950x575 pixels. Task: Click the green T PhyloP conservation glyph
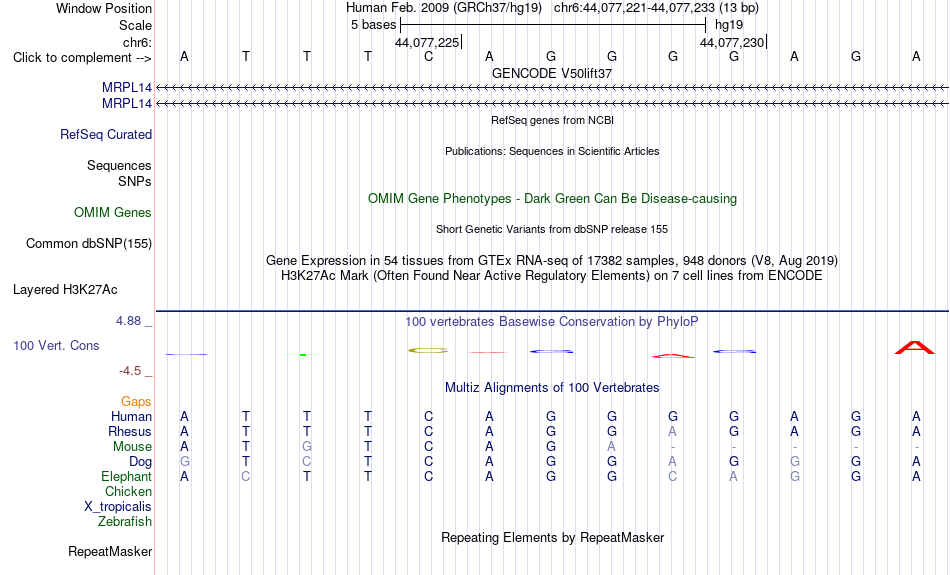304,354
